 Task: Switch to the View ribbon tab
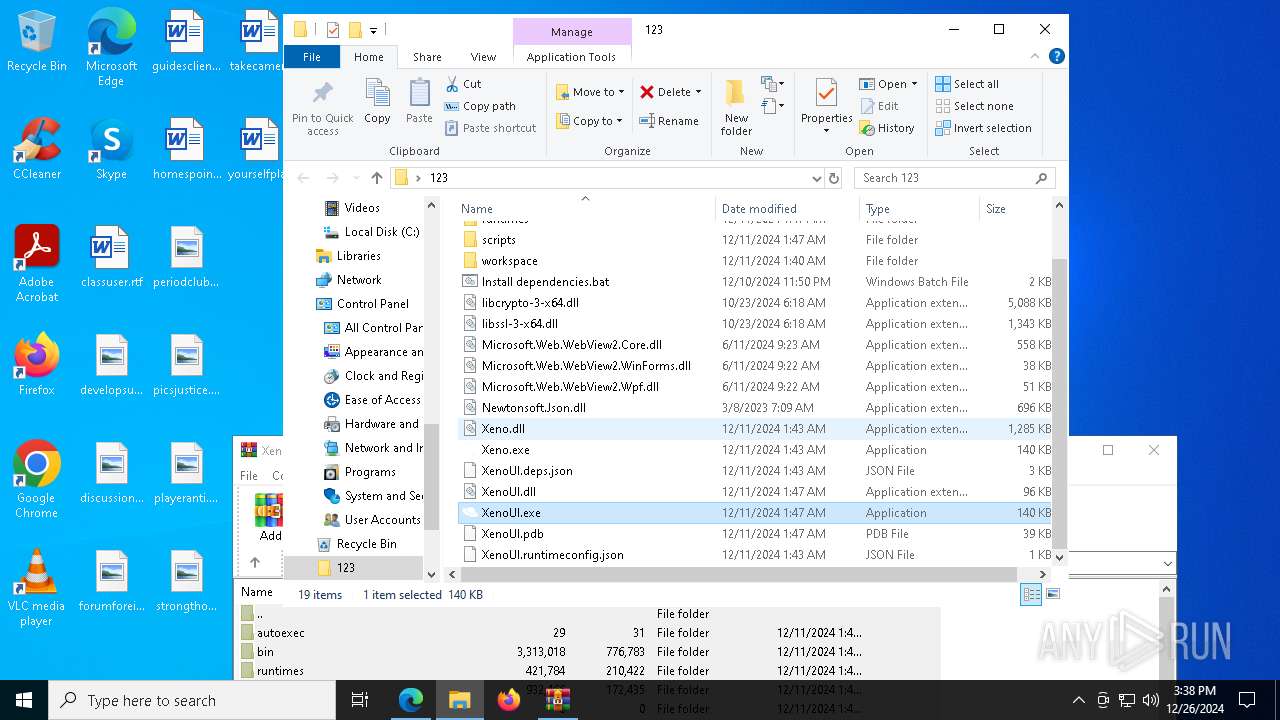coord(483,57)
